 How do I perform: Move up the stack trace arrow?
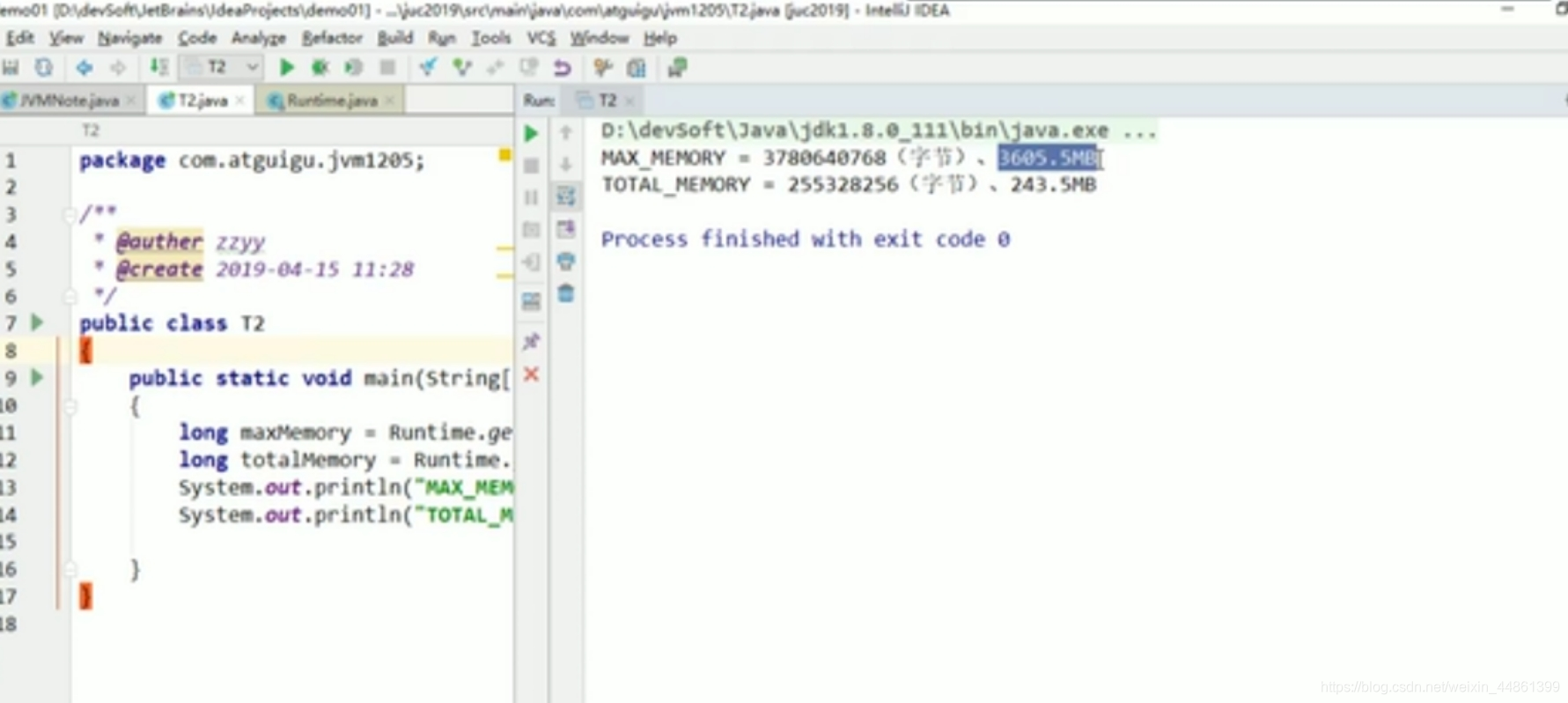566,132
